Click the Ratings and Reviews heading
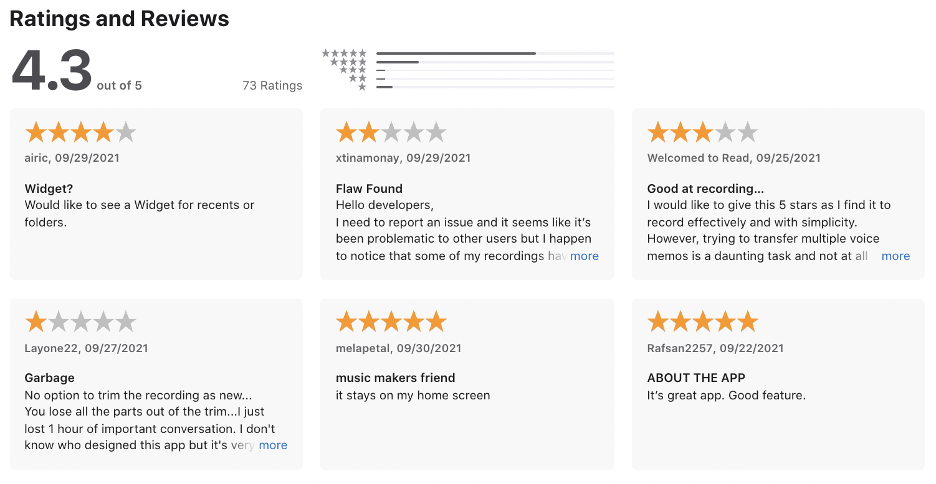Viewport: 936px width, 484px height. pyautogui.click(x=119, y=19)
